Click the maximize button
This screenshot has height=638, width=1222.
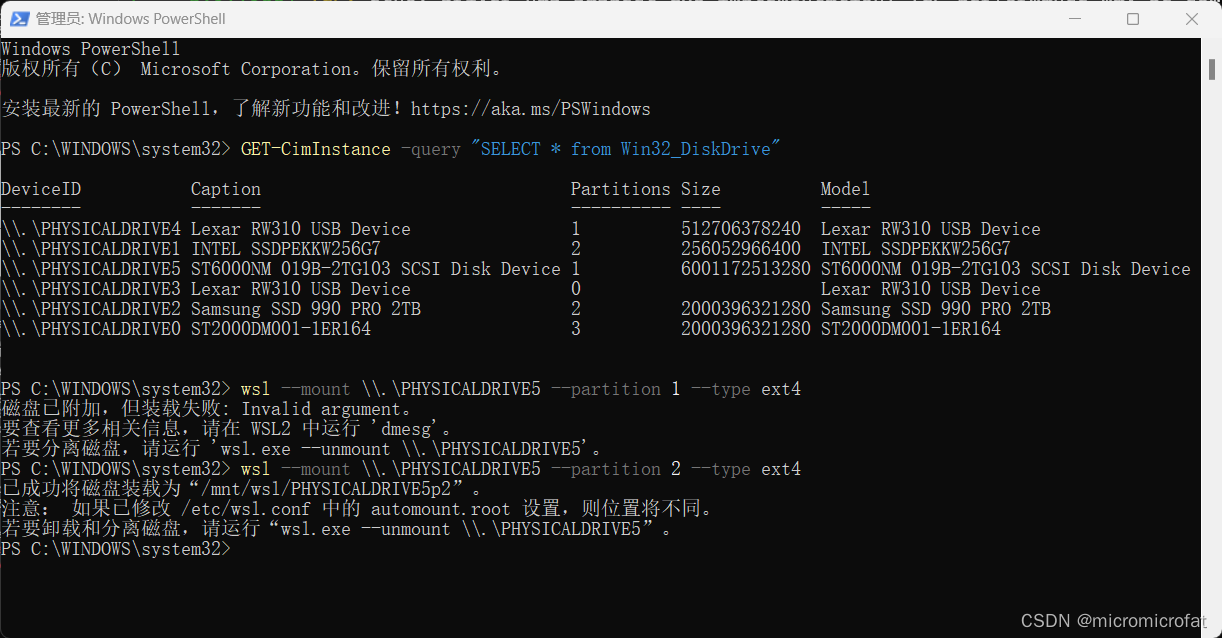[1133, 18]
